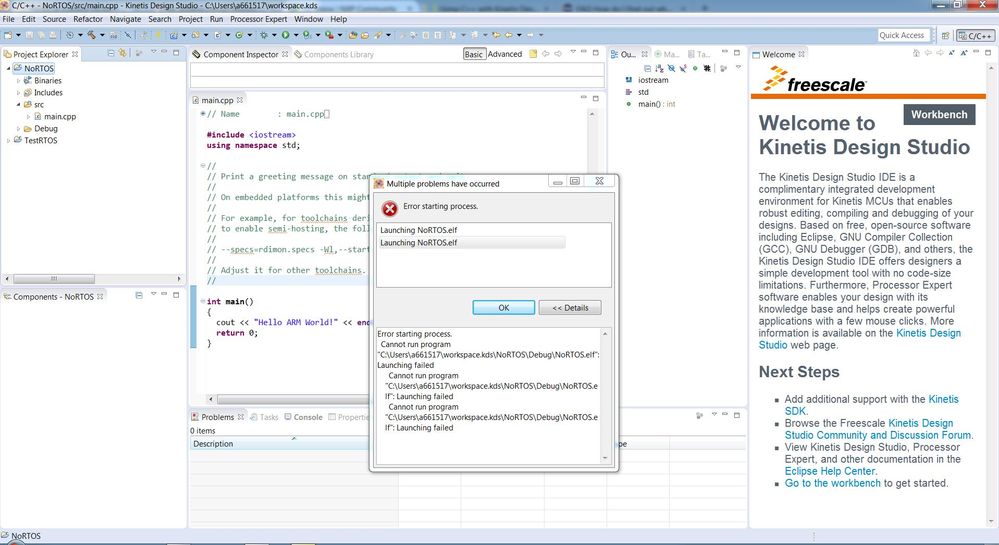Image resolution: width=999 pixels, height=545 pixels.
Task: Reduce font size in Welcome view
Action: pyautogui.click(x=952, y=54)
